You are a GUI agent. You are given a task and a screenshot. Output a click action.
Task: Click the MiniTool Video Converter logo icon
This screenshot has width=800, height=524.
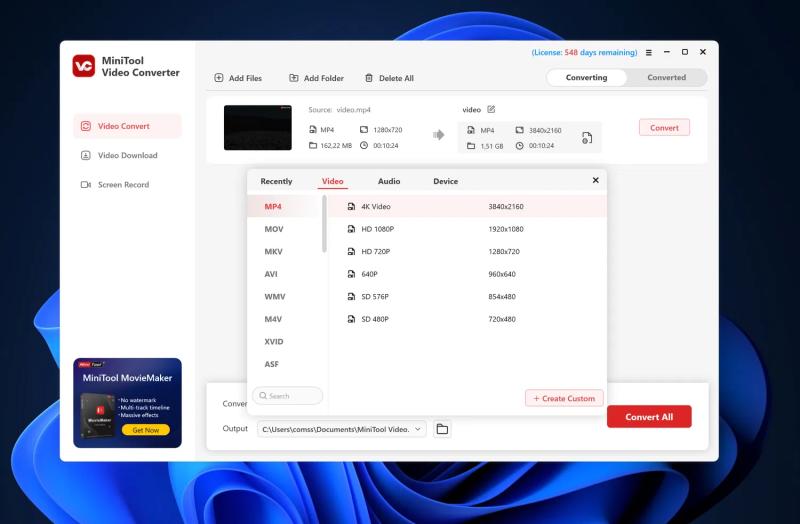tap(84, 66)
